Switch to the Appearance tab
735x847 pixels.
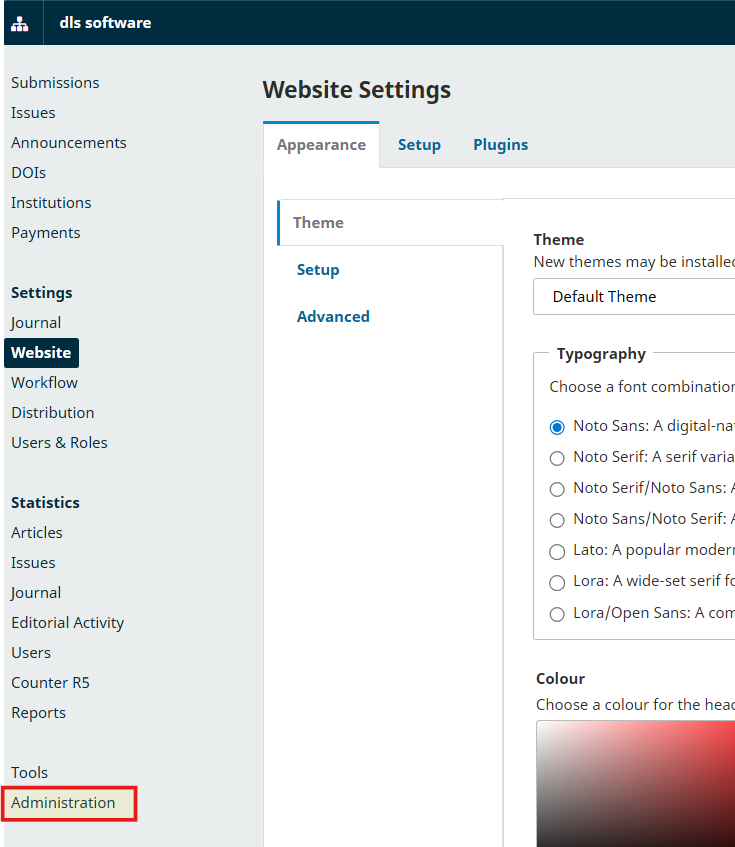coord(321,145)
